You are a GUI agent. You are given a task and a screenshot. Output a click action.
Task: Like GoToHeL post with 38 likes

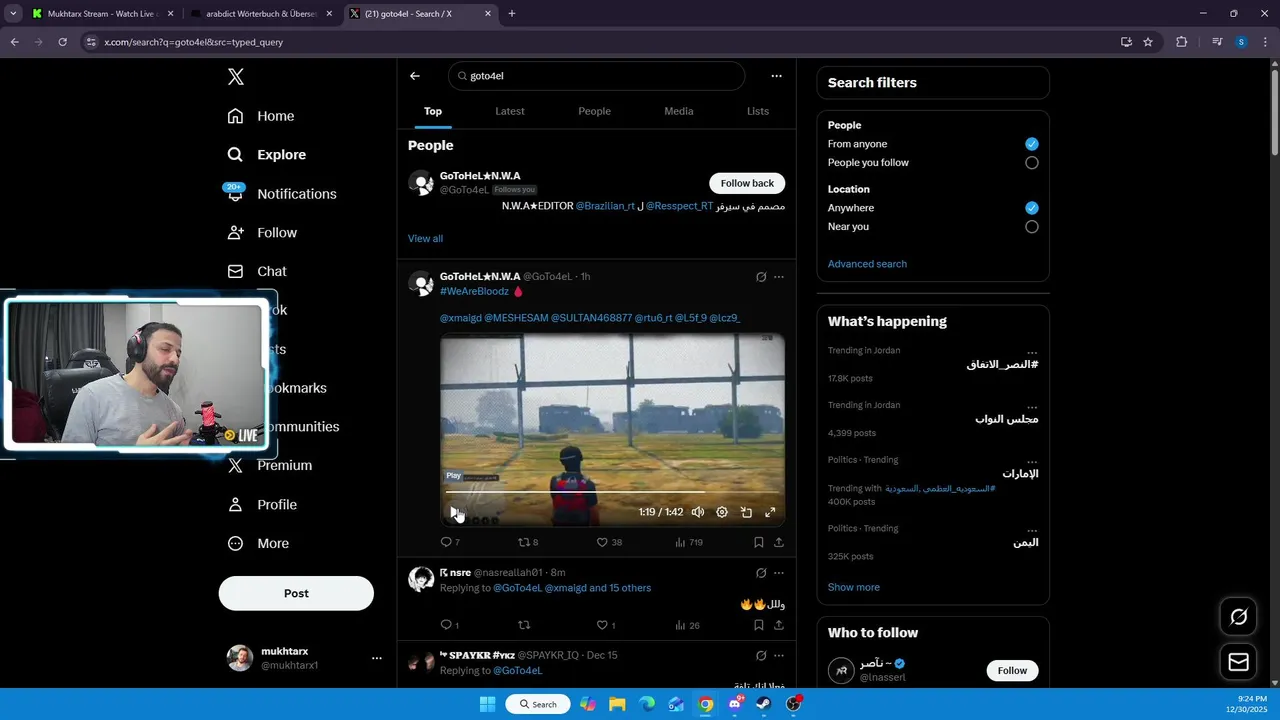(x=608, y=542)
